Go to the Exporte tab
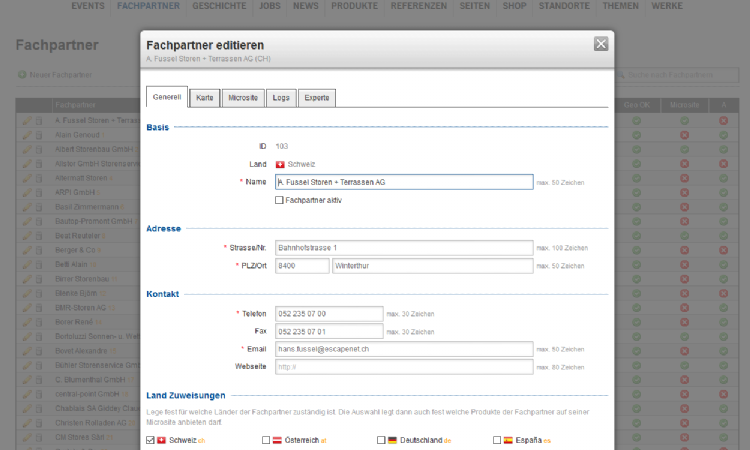Screen dimensions: 750x450 tap(316, 98)
